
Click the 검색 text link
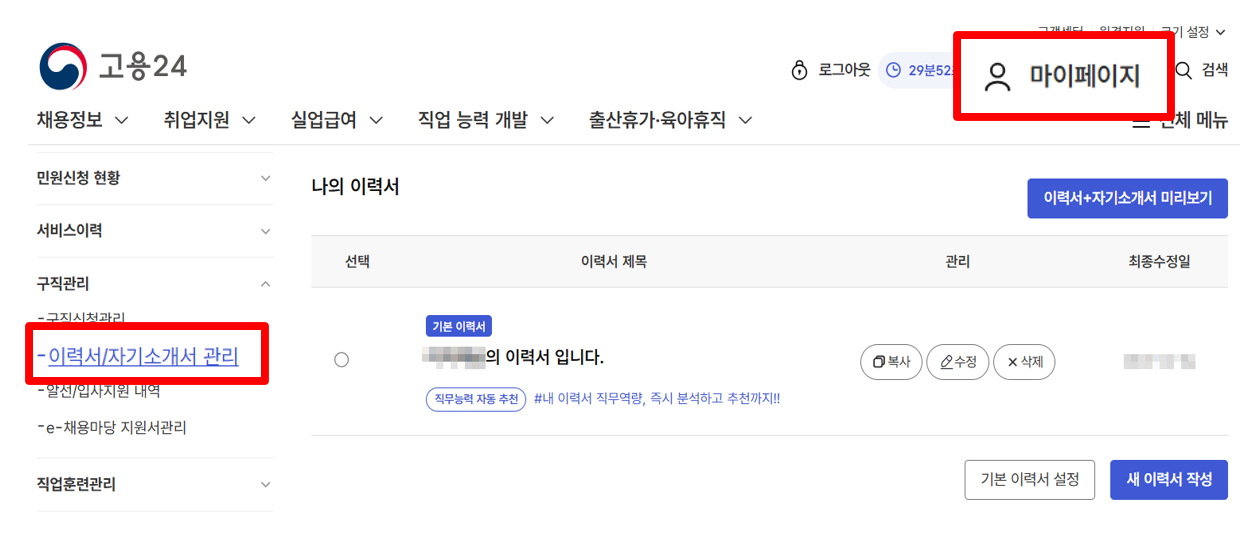pos(1214,70)
